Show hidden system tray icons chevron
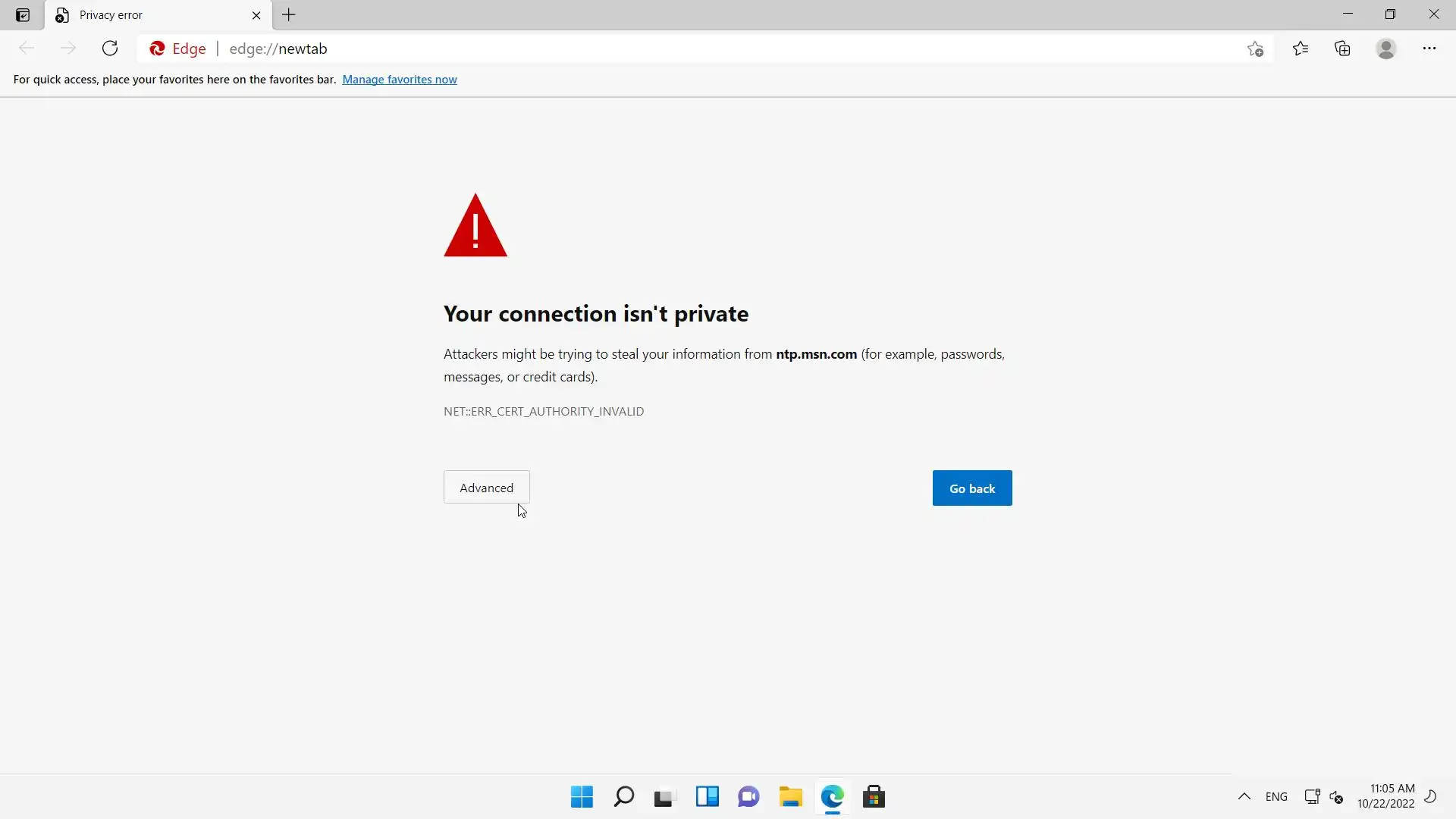The width and height of the screenshot is (1456, 819). click(x=1244, y=796)
